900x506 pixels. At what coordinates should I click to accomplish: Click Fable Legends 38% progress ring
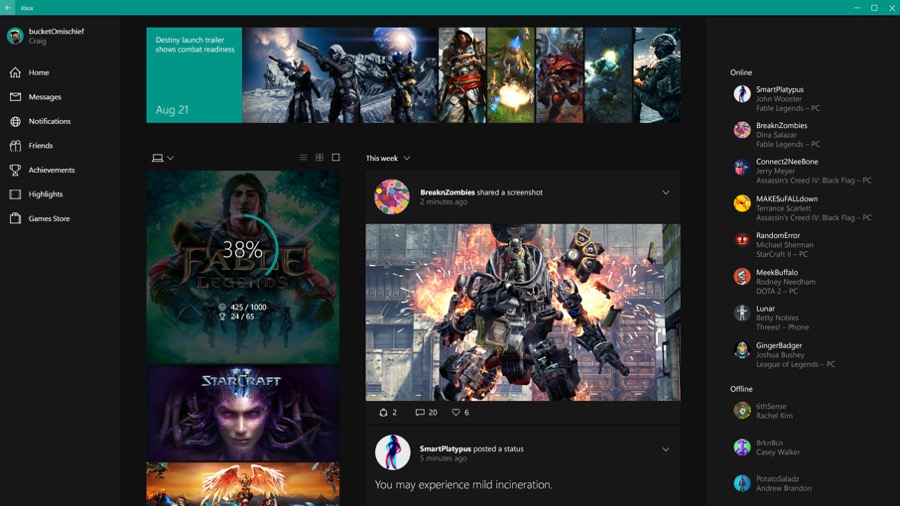[243, 249]
